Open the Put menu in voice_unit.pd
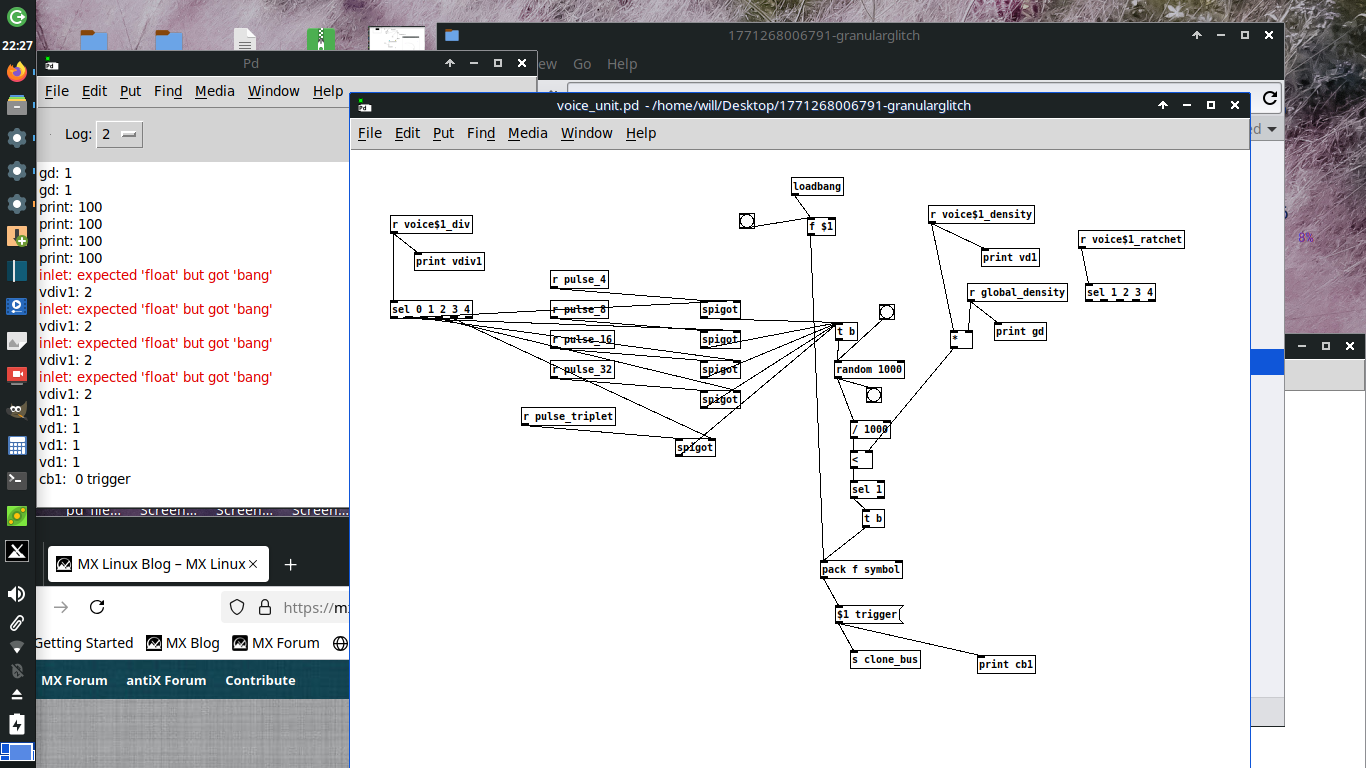The height and width of the screenshot is (768, 1366). [443, 133]
